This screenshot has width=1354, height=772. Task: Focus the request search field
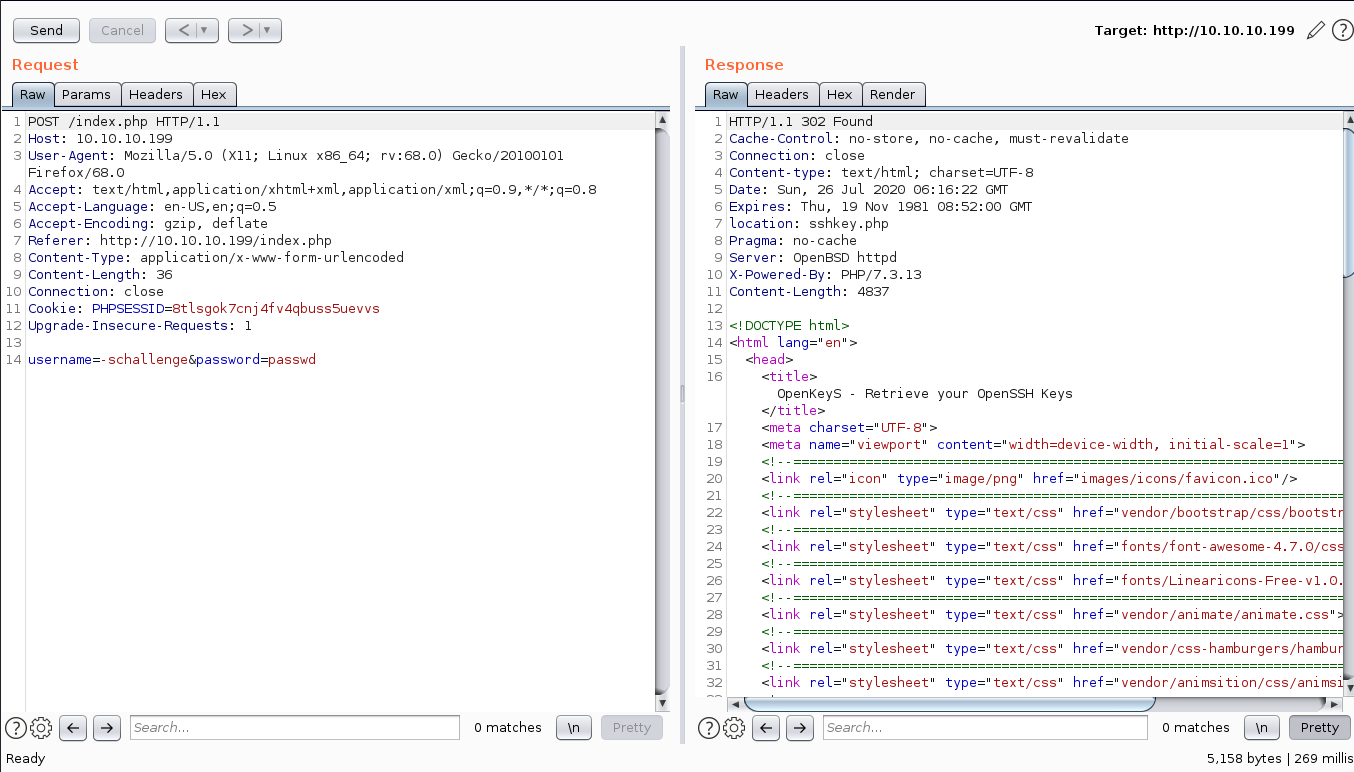295,727
